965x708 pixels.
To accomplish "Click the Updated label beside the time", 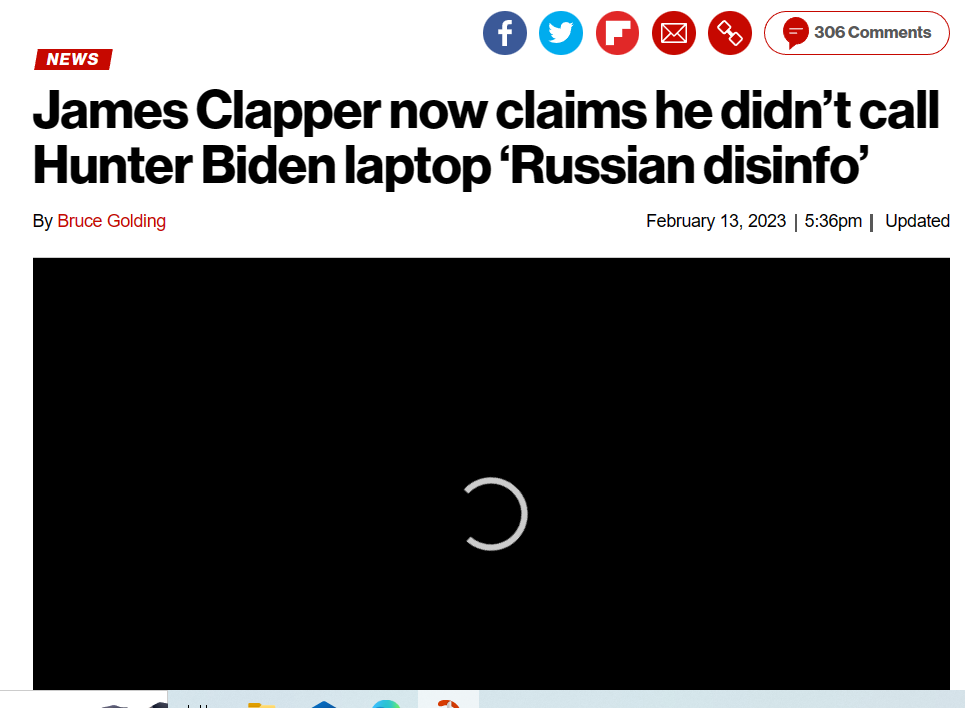I will click(x=917, y=221).
